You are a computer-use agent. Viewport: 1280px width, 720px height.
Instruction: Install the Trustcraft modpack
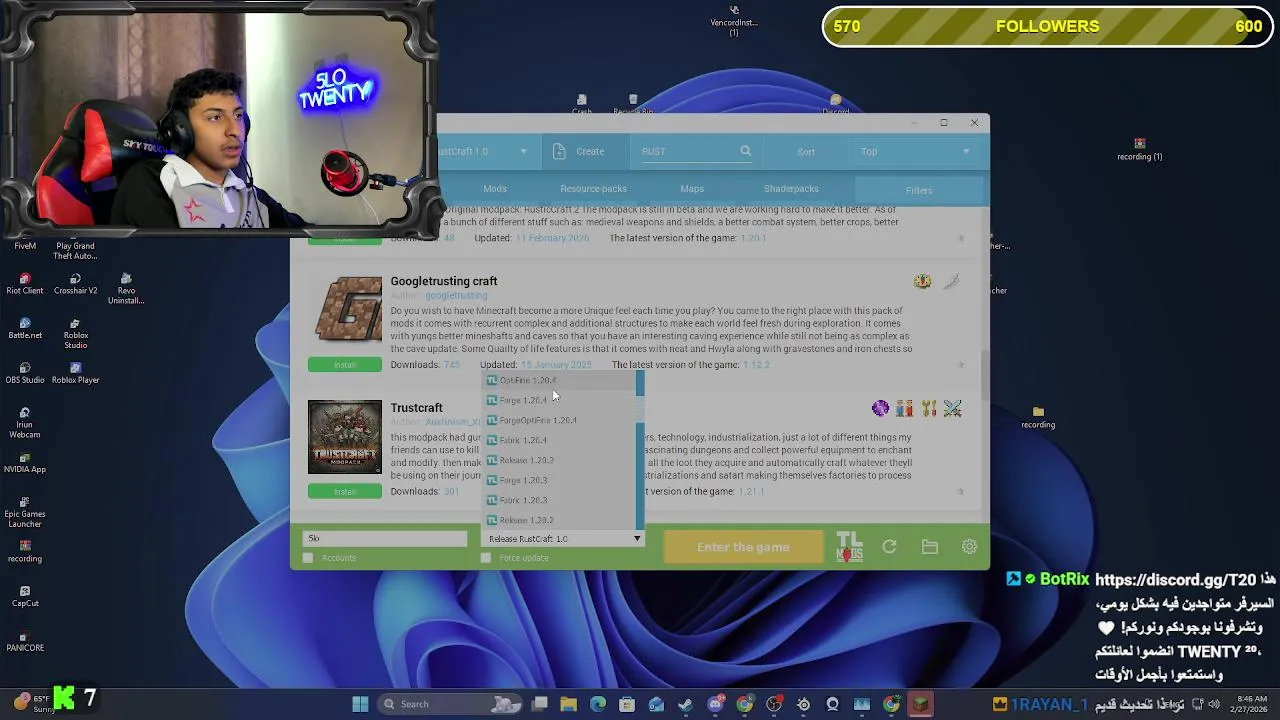(x=344, y=492)
